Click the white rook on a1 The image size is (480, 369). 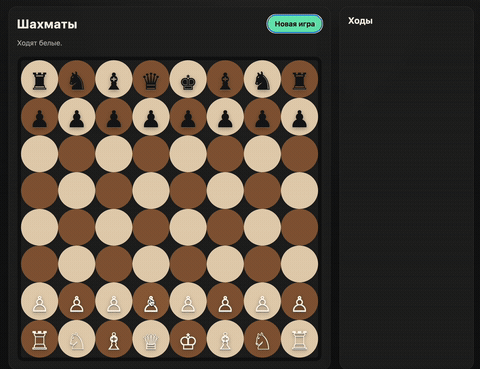point(40,339)
